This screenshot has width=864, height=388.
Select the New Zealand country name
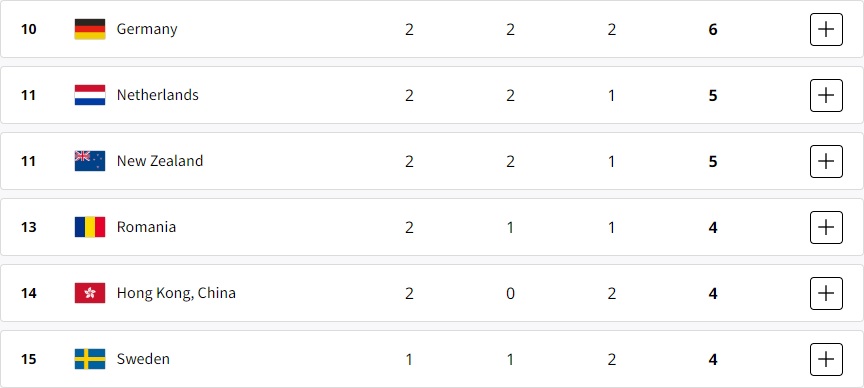pos(160,161)
